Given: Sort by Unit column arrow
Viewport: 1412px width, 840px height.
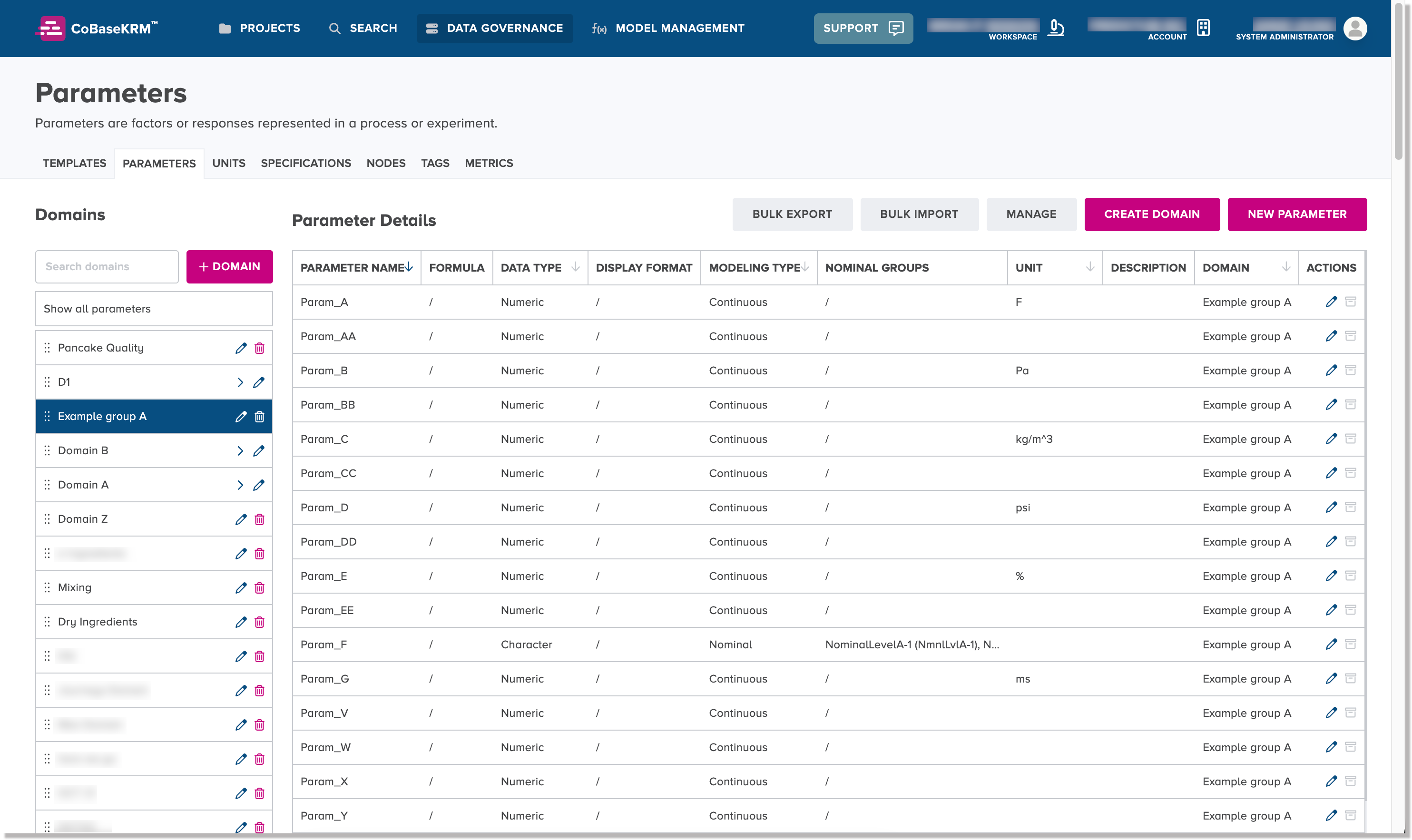Looking at the screenshot, I should click(1090, 267).
